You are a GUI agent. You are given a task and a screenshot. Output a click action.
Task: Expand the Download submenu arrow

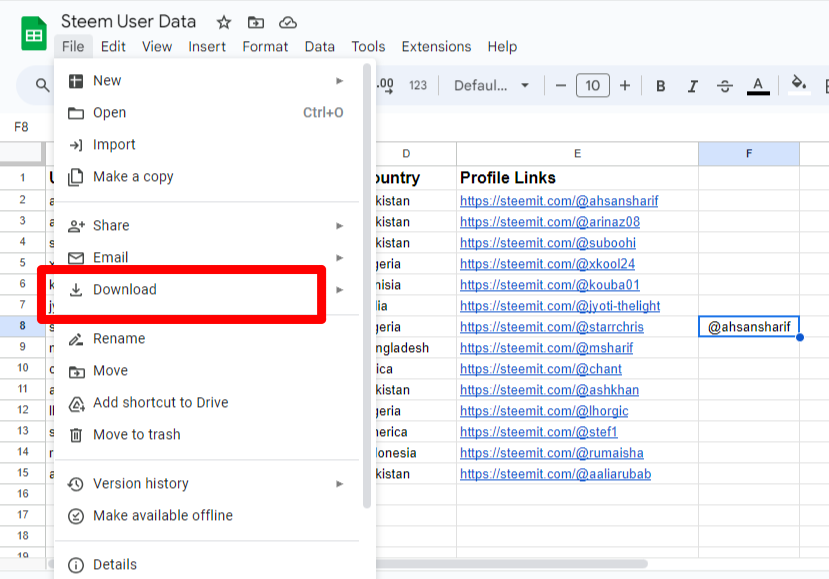point(339,290)
